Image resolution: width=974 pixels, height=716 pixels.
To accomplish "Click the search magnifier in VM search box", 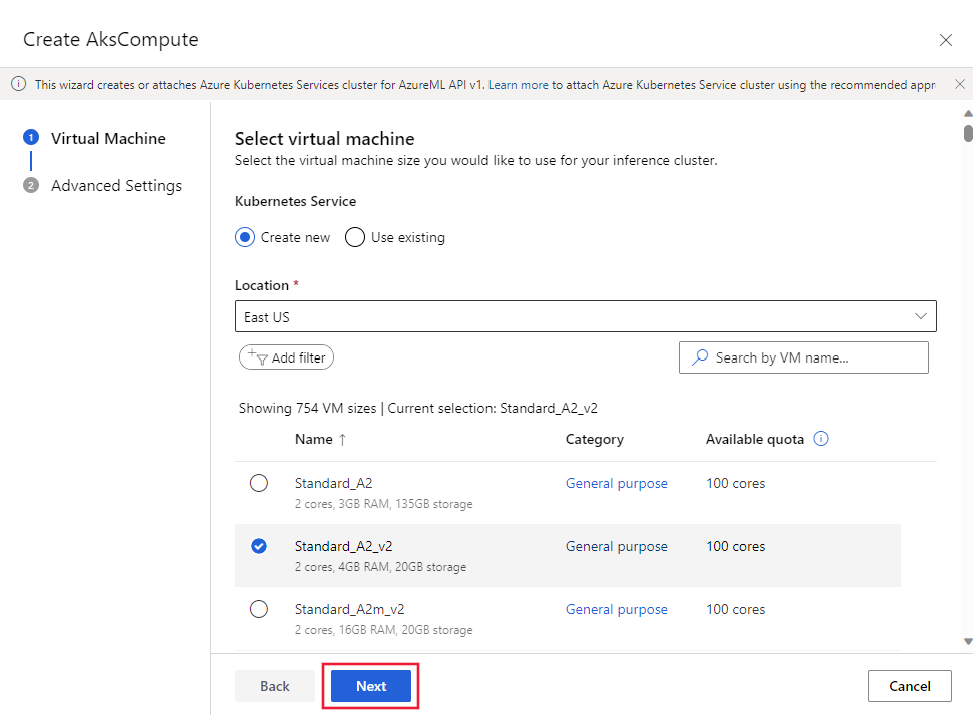I will click(698, 357).
